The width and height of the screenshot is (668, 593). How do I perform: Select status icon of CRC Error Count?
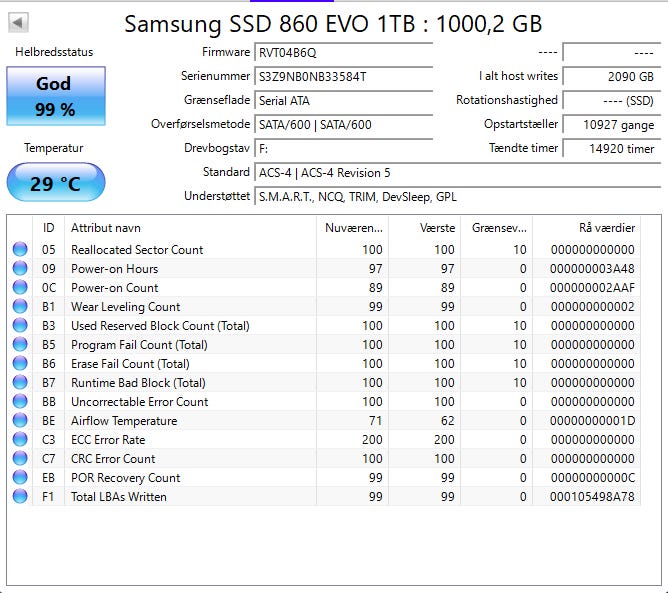[x=20, y=458]
